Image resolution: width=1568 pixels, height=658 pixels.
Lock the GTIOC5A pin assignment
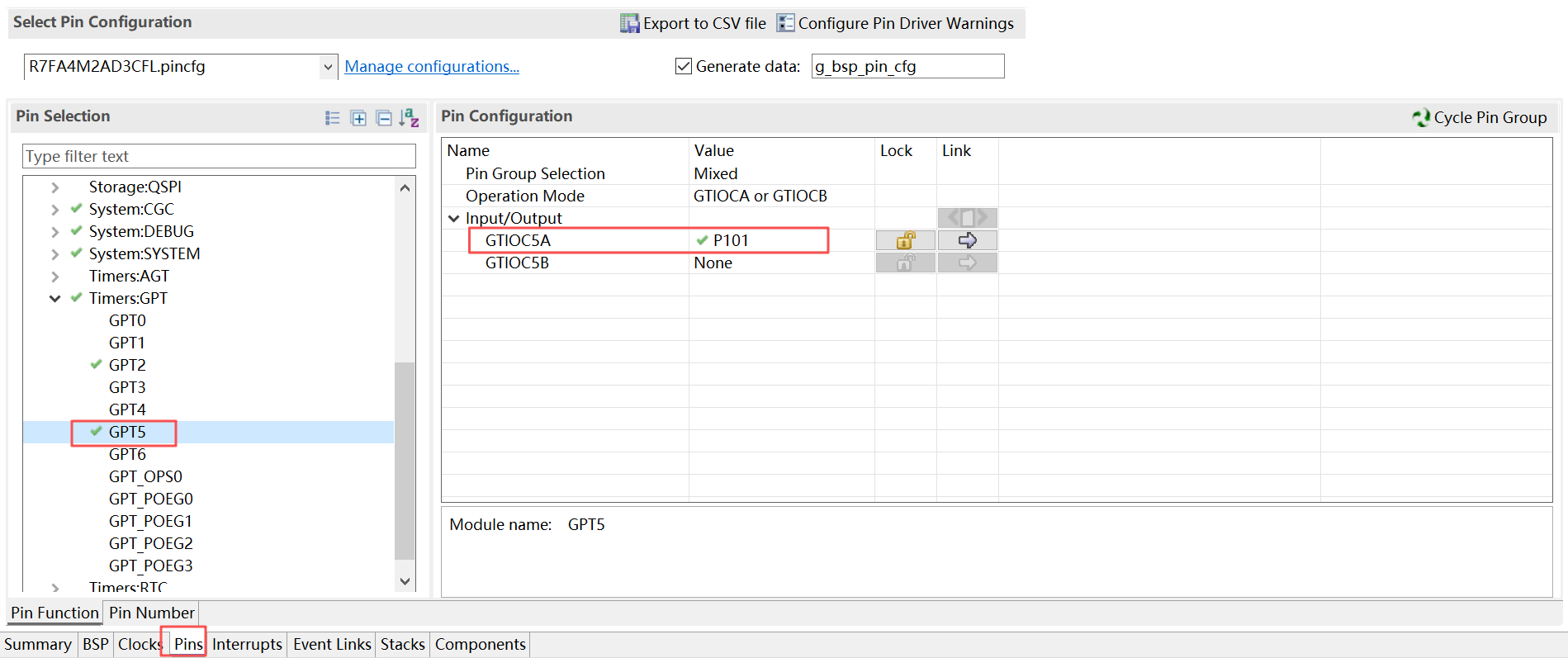pyautogui.click(x=906, y=240)
